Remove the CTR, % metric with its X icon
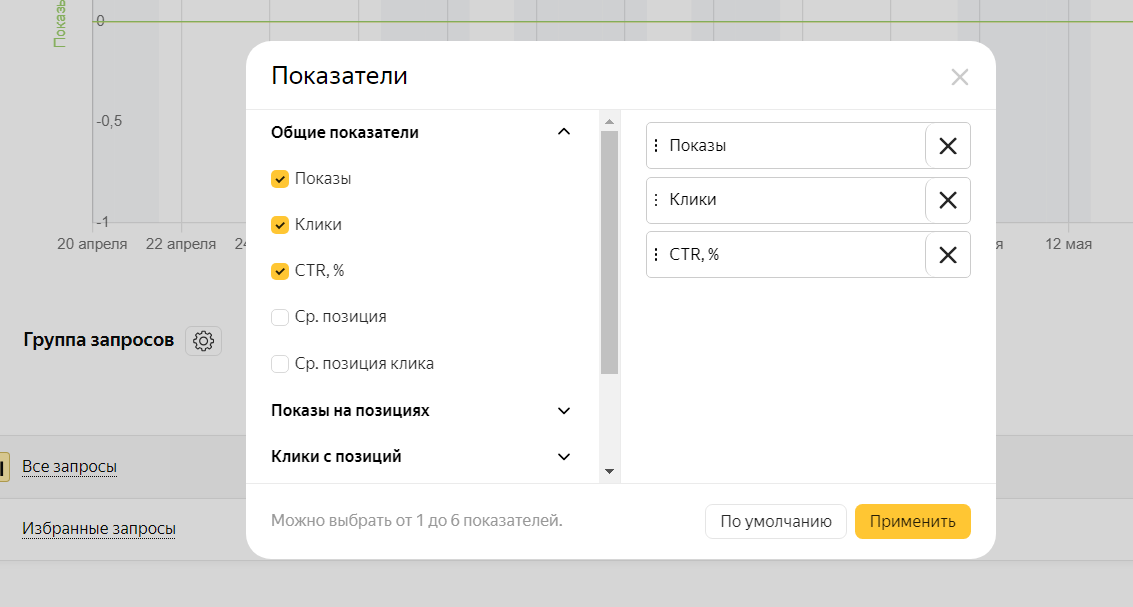The image size is (1133, 607). [x=947, y=254]
